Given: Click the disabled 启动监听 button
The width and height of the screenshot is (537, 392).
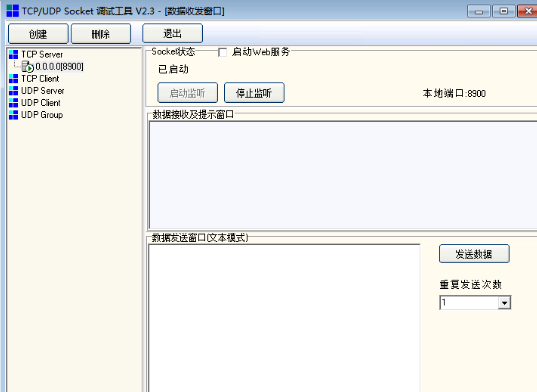Looking at the screenshot, I should tap(187, 93).
